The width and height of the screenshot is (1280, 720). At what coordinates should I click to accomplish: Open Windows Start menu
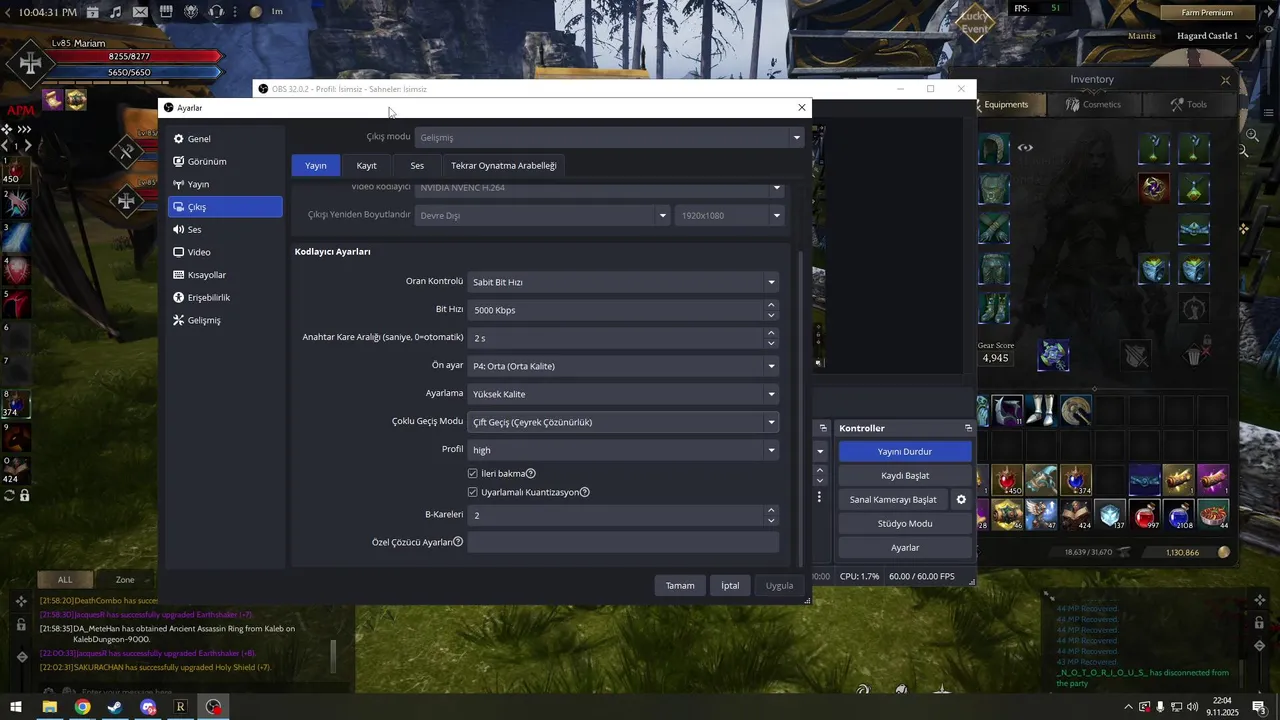coord(16,707)
